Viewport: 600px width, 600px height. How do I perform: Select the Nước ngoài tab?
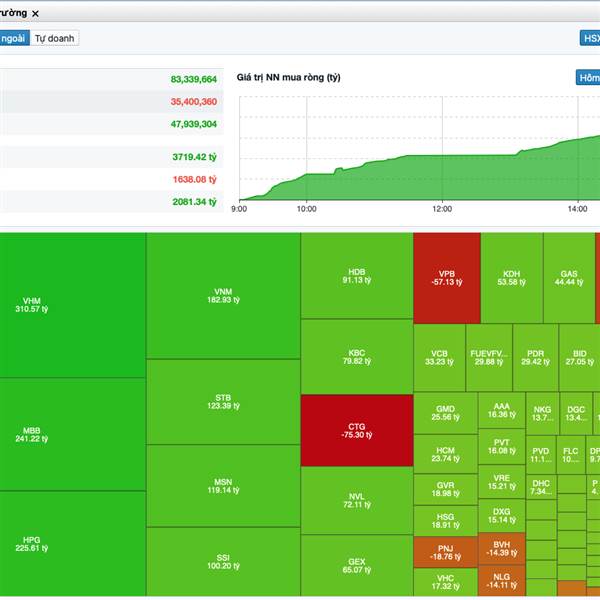(14, 38)
